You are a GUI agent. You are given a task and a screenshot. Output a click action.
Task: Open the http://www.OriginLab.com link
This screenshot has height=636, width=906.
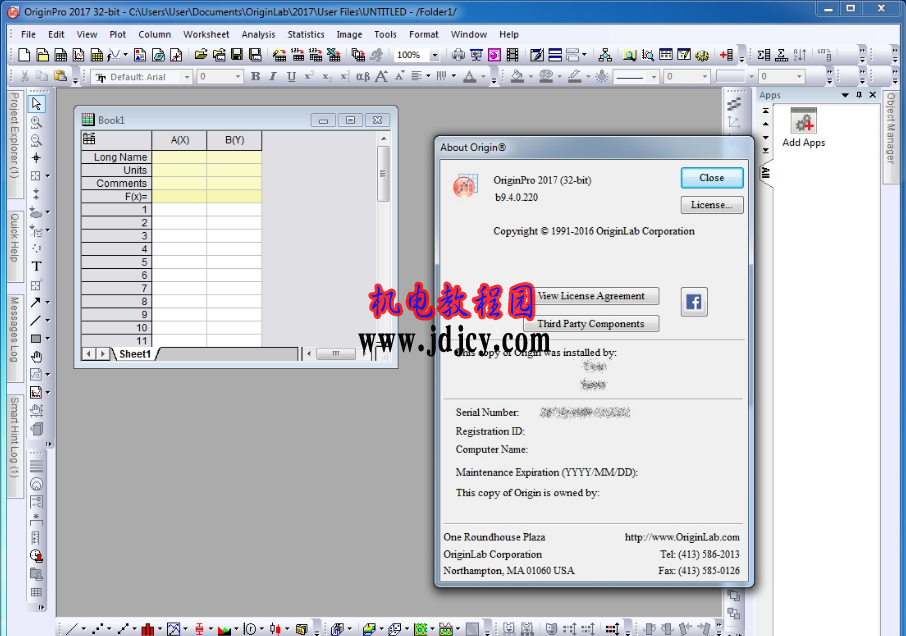[682, 537]
